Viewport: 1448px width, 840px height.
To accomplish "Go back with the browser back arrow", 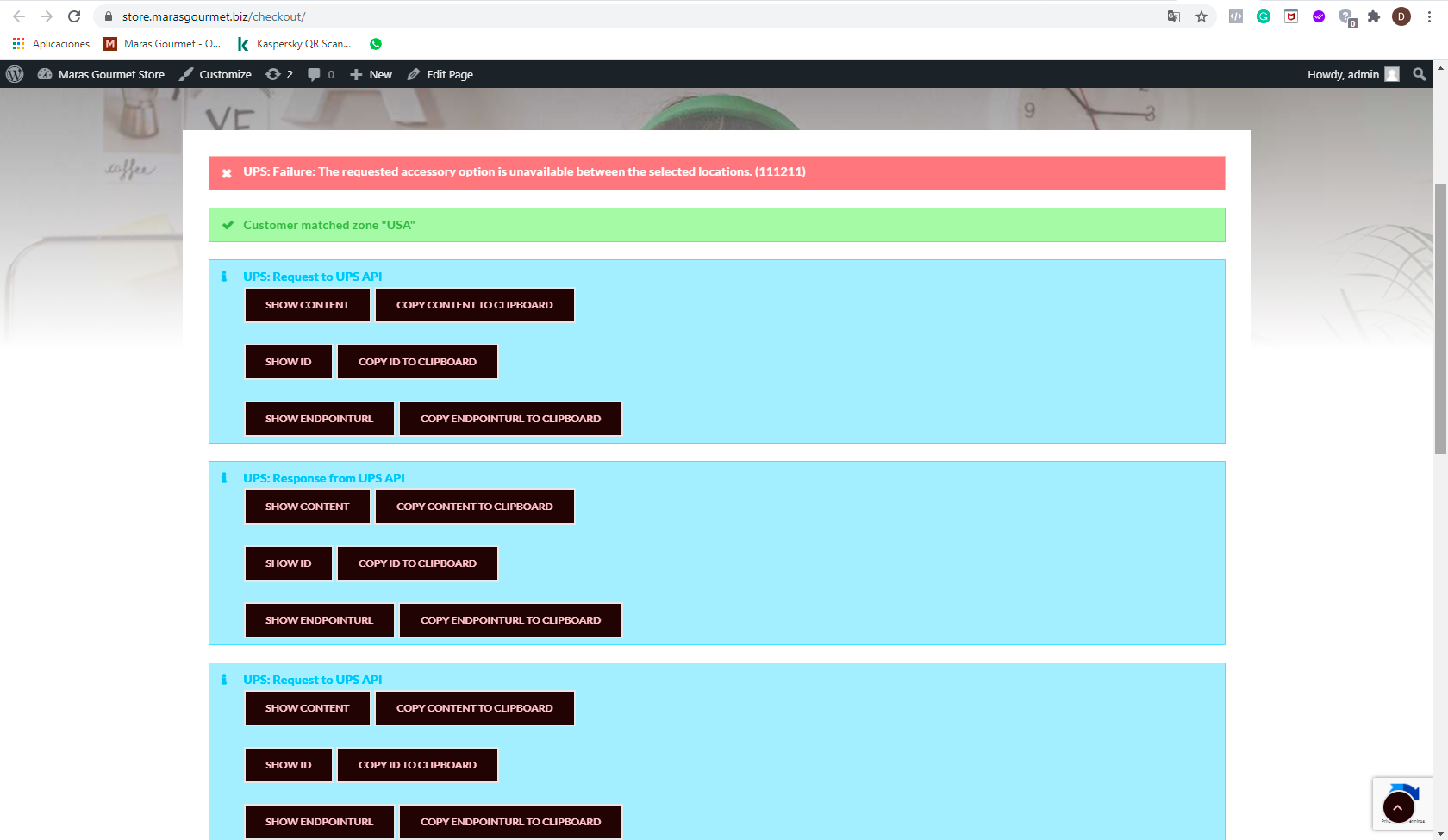I will 19,16.
